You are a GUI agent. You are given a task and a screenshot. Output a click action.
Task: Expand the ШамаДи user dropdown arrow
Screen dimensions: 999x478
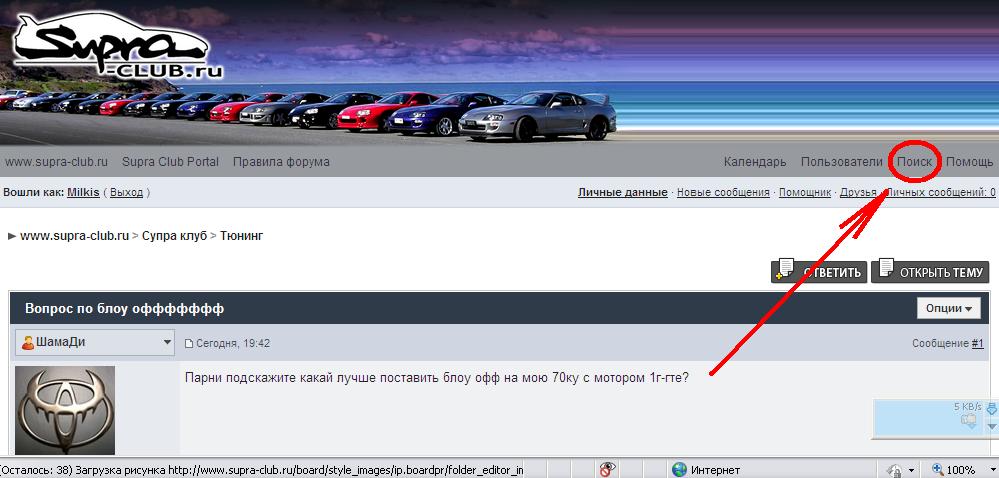pyautogui.click(x=167, y=343)
